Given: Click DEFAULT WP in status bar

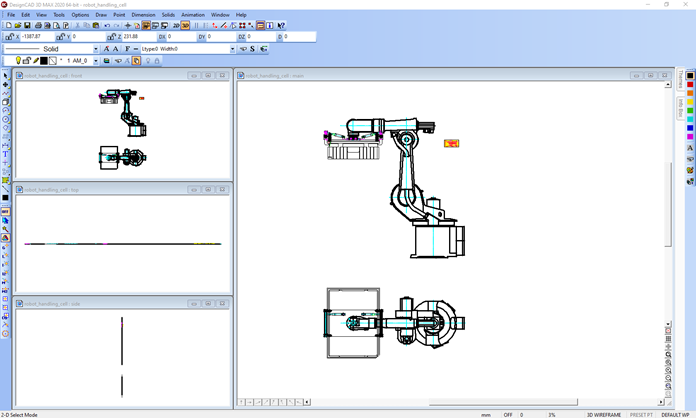Looking at the screenshot, I should (x=675, y=414).
